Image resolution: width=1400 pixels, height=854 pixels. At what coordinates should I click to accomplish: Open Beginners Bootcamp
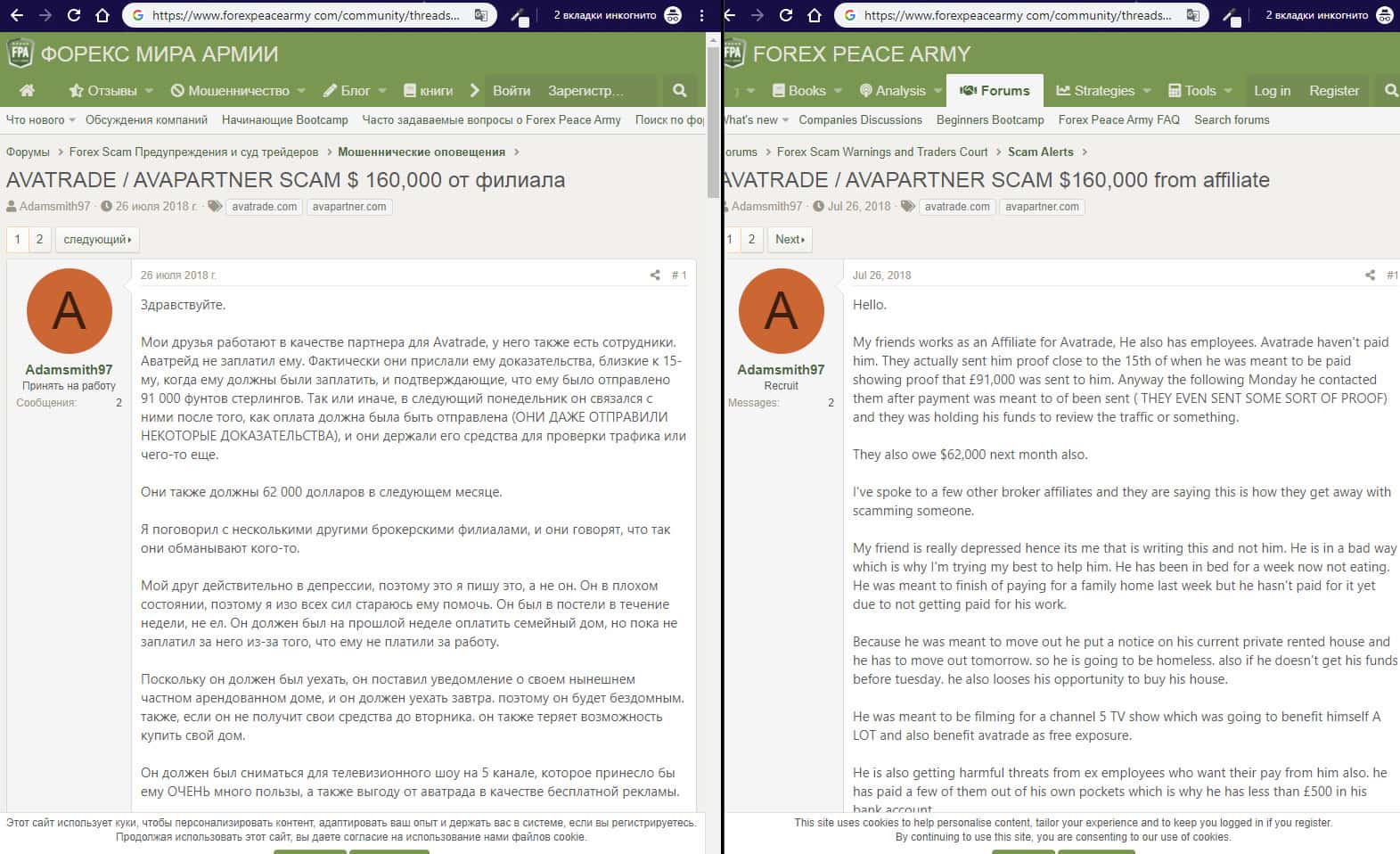point(990,119)
